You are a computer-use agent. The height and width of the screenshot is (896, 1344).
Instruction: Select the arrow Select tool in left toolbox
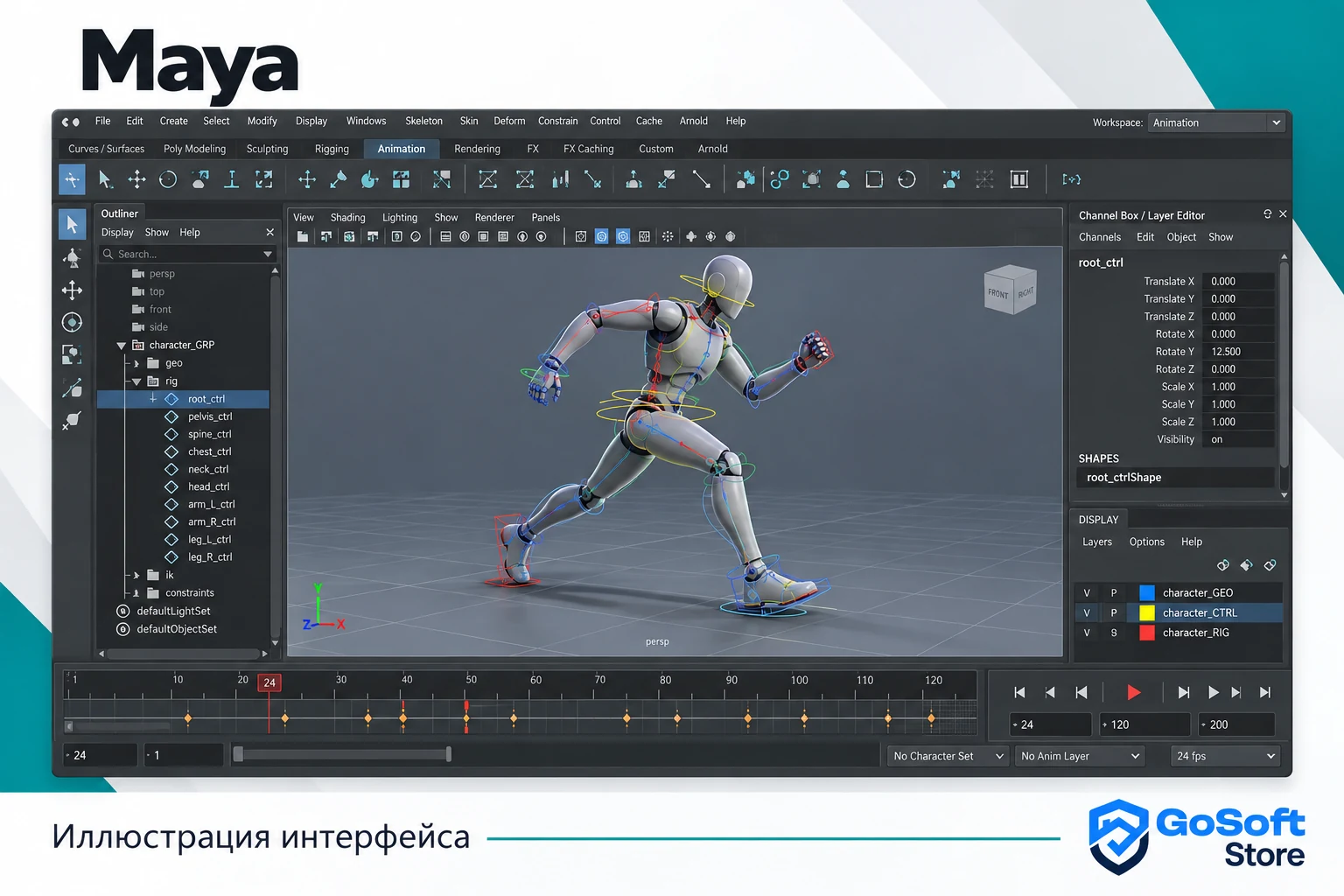pyautogui.click(x=72, y=225)
